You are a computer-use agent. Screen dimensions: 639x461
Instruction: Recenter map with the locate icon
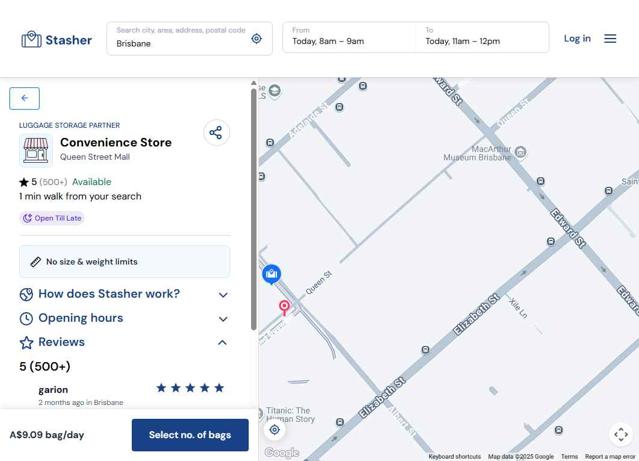tap(275, 430)
